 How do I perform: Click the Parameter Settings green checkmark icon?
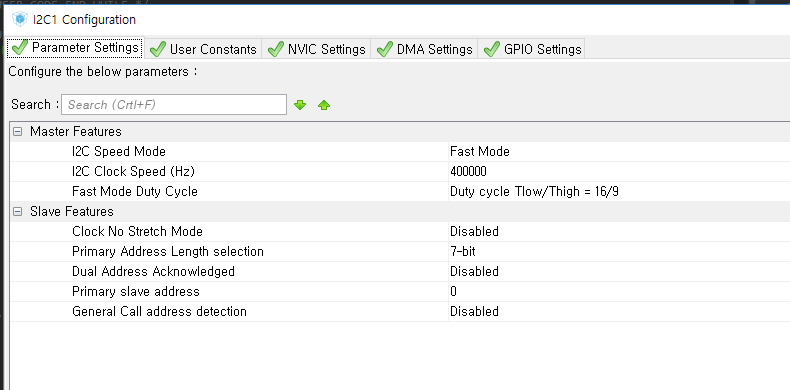click(20, 48)
